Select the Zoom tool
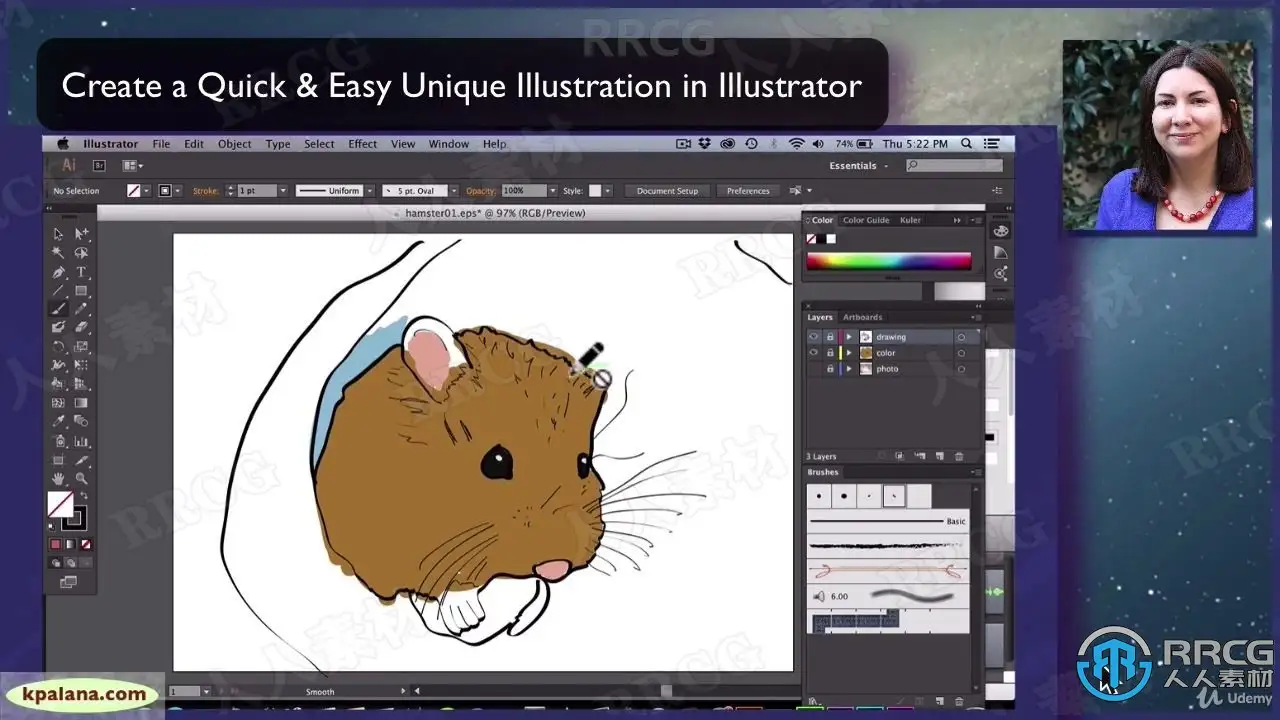 point(81,479)
